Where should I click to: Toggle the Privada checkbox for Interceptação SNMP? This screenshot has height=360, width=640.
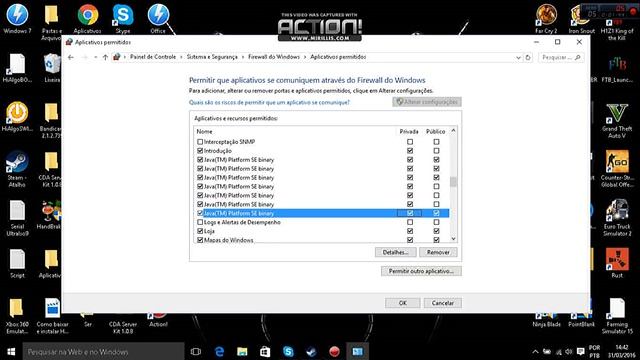click(410, 142)
